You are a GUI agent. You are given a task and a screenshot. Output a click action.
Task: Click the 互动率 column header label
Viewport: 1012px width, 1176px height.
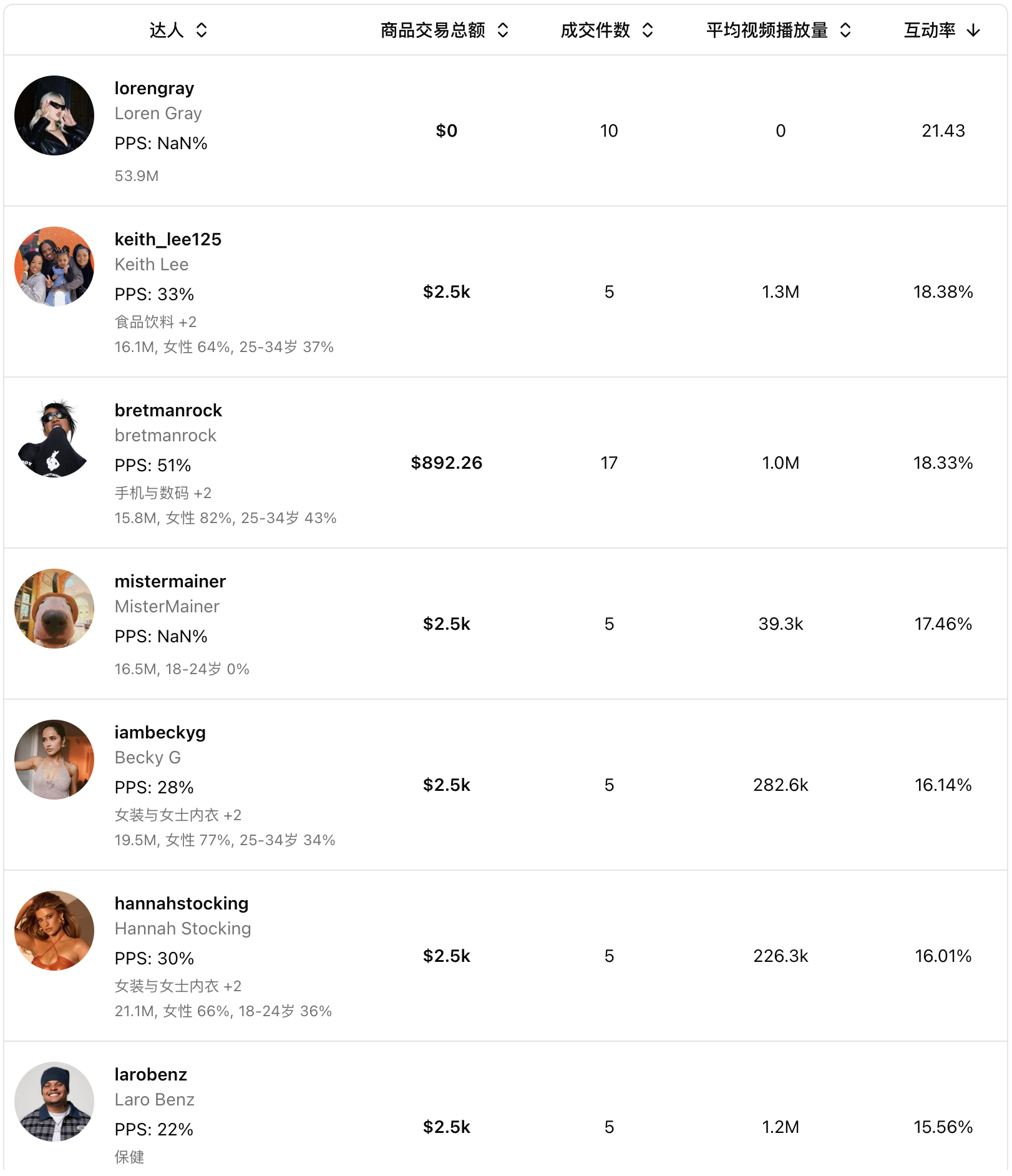coord(930,30)
